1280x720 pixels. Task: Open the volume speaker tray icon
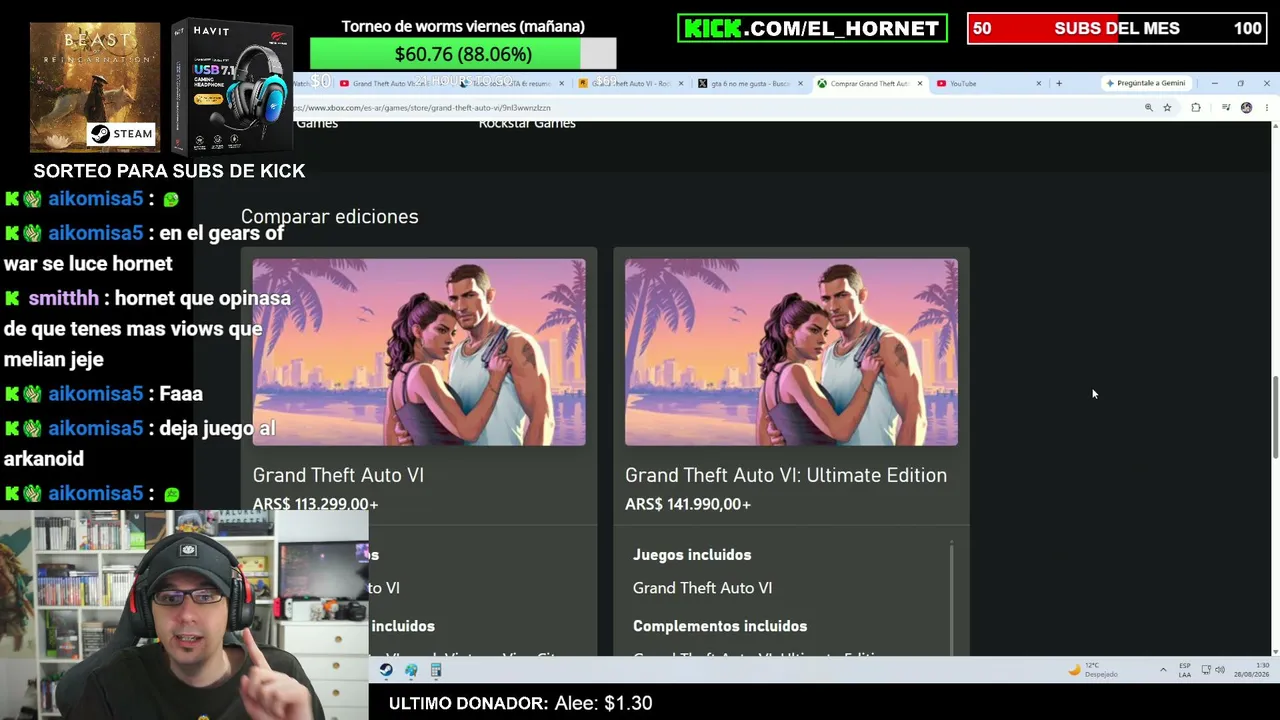[x=1220, y=670]
